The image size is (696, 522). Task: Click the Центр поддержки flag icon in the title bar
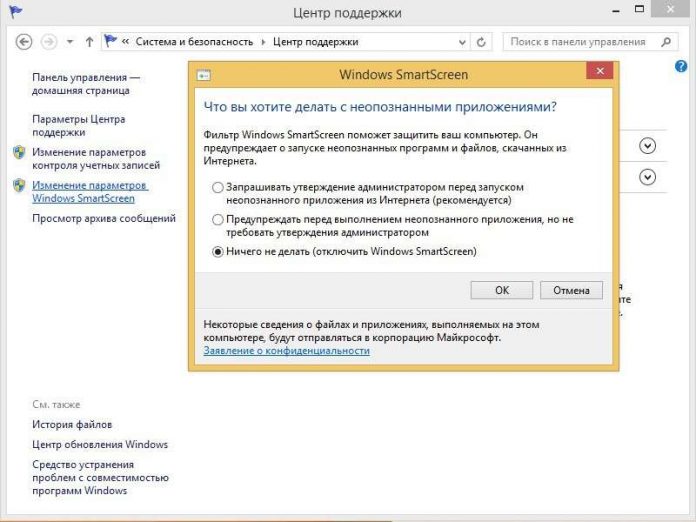point(15,11)
